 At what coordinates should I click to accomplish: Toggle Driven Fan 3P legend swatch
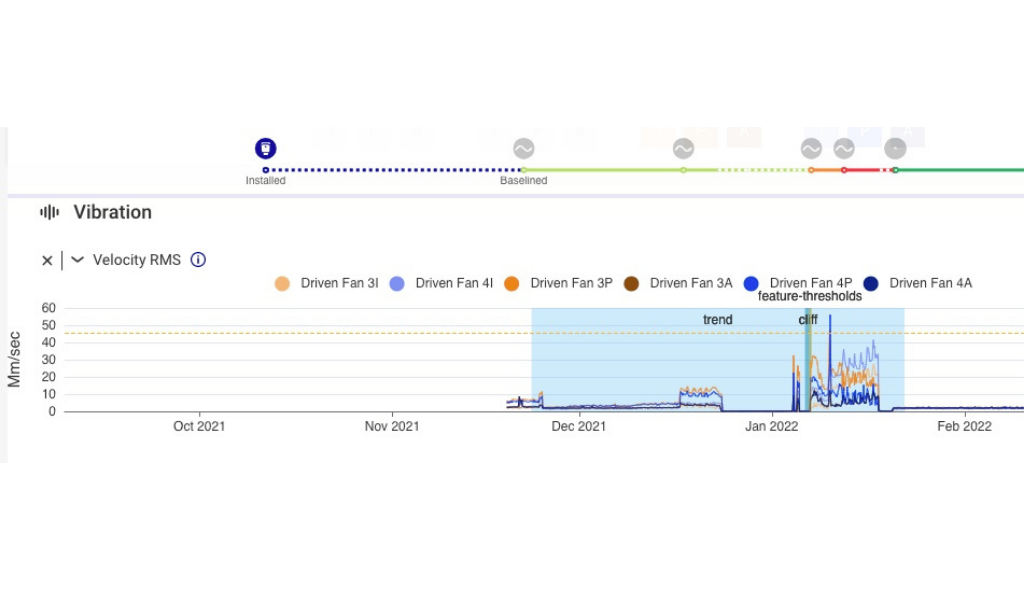pyautogui.click(x=512, y=284)
